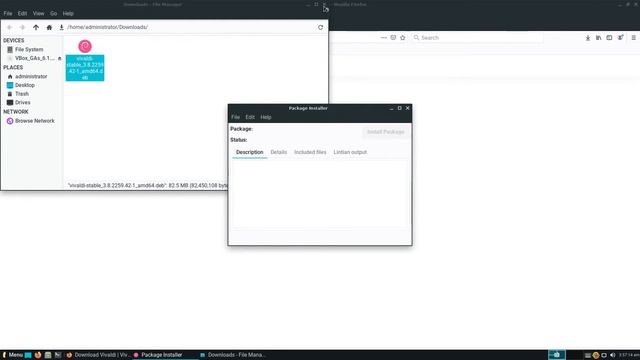The image size is (640, 360).
Task: Open the File Manager Help menu
Action: point(68,13)
